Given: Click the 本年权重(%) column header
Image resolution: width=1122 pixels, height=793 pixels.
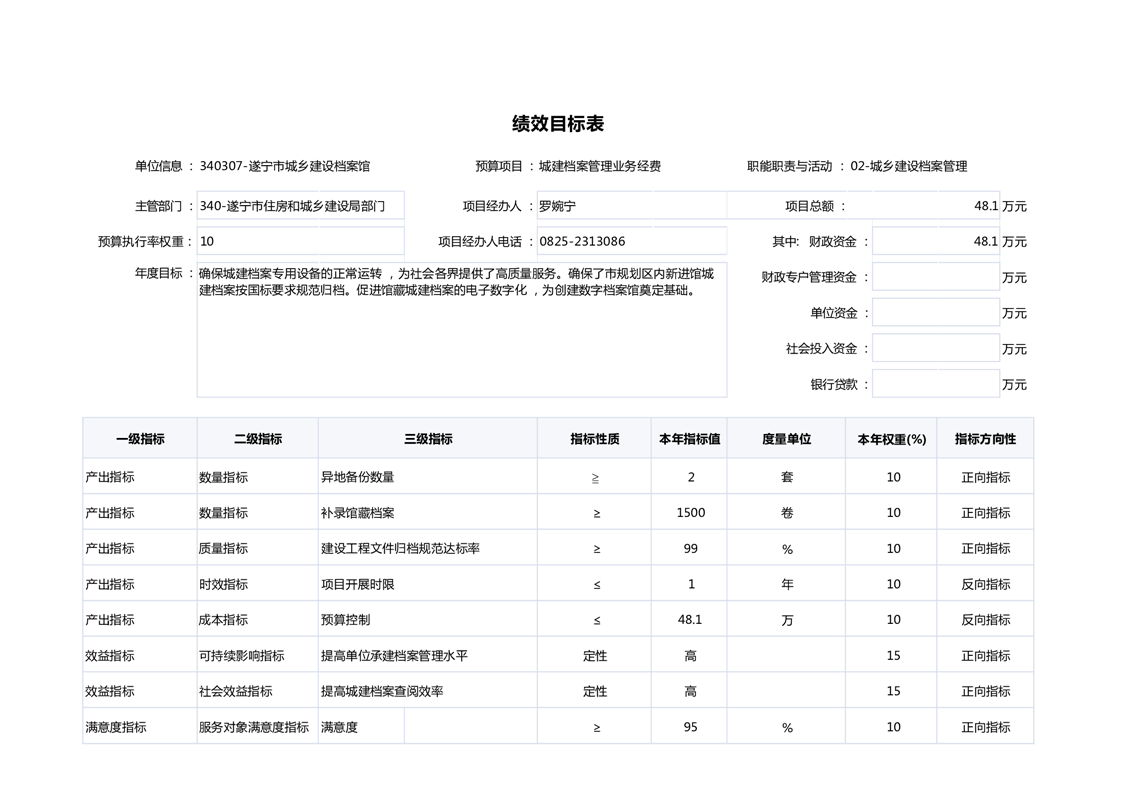Looking at the screenshot, I should 892,439.
